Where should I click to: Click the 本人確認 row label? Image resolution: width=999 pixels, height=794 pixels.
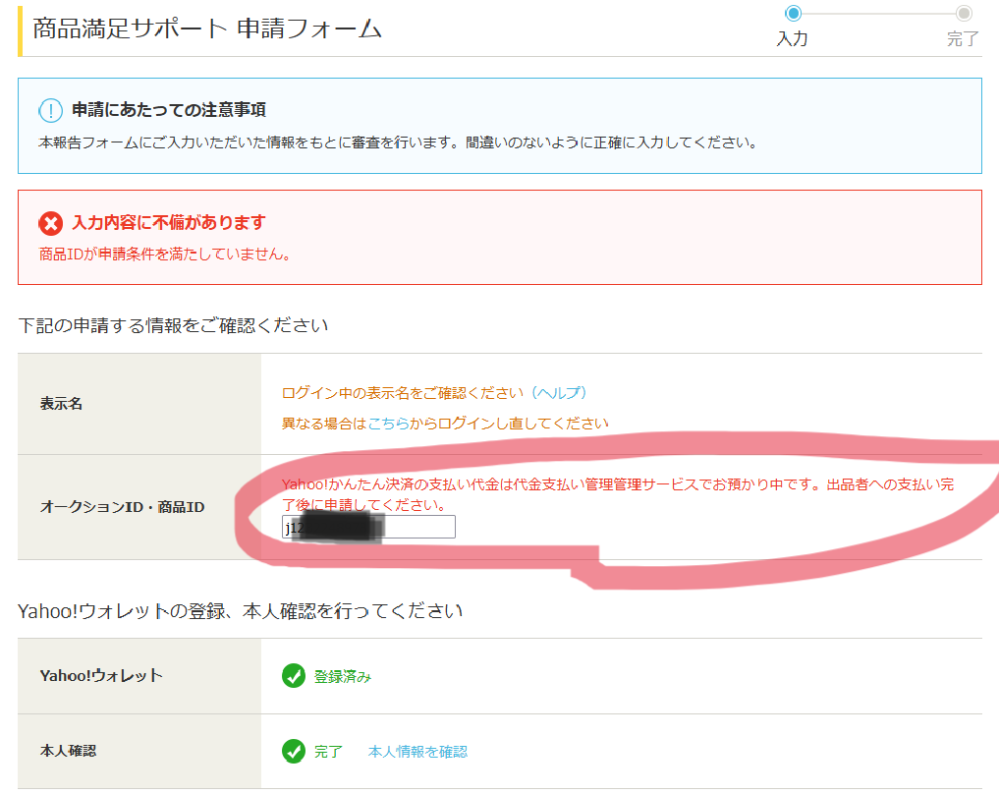[68, 751]
